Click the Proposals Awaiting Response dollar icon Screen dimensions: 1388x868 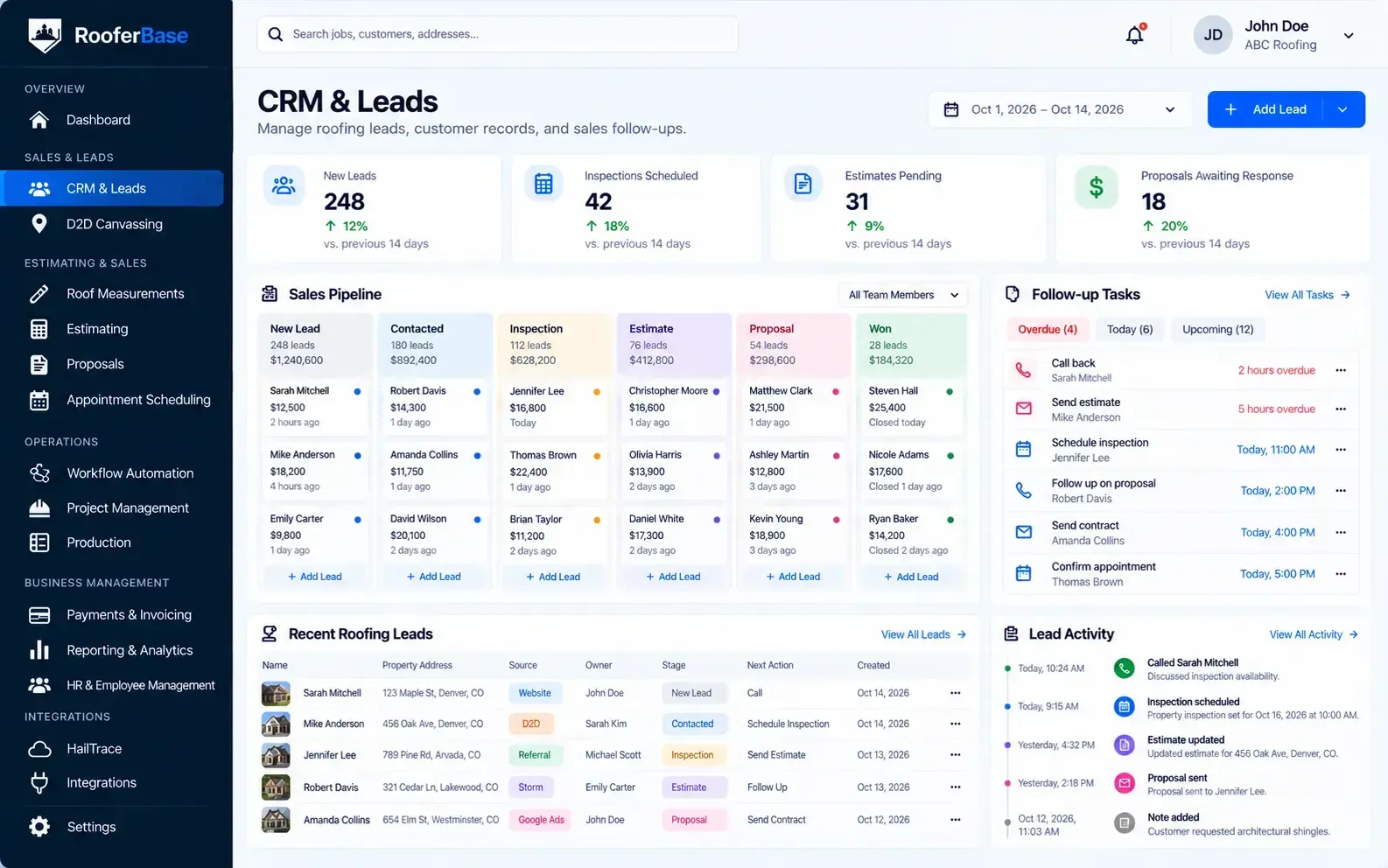tap(1096, 186)
